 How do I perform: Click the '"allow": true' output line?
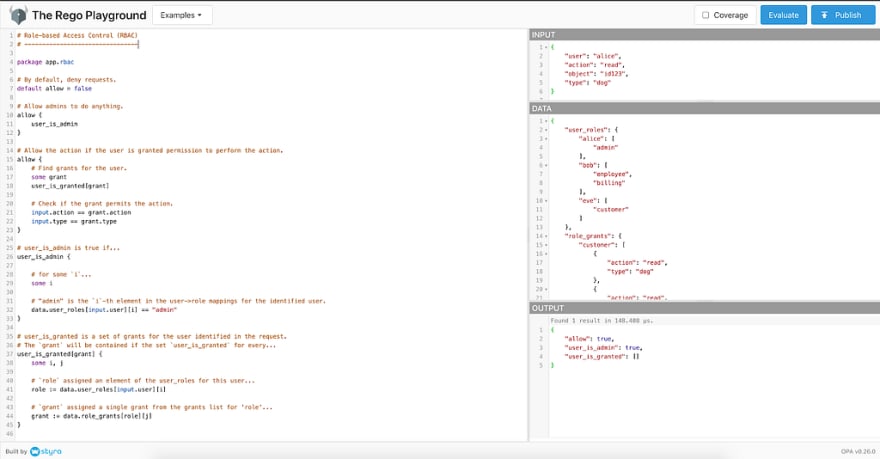(x=589, y=339)
